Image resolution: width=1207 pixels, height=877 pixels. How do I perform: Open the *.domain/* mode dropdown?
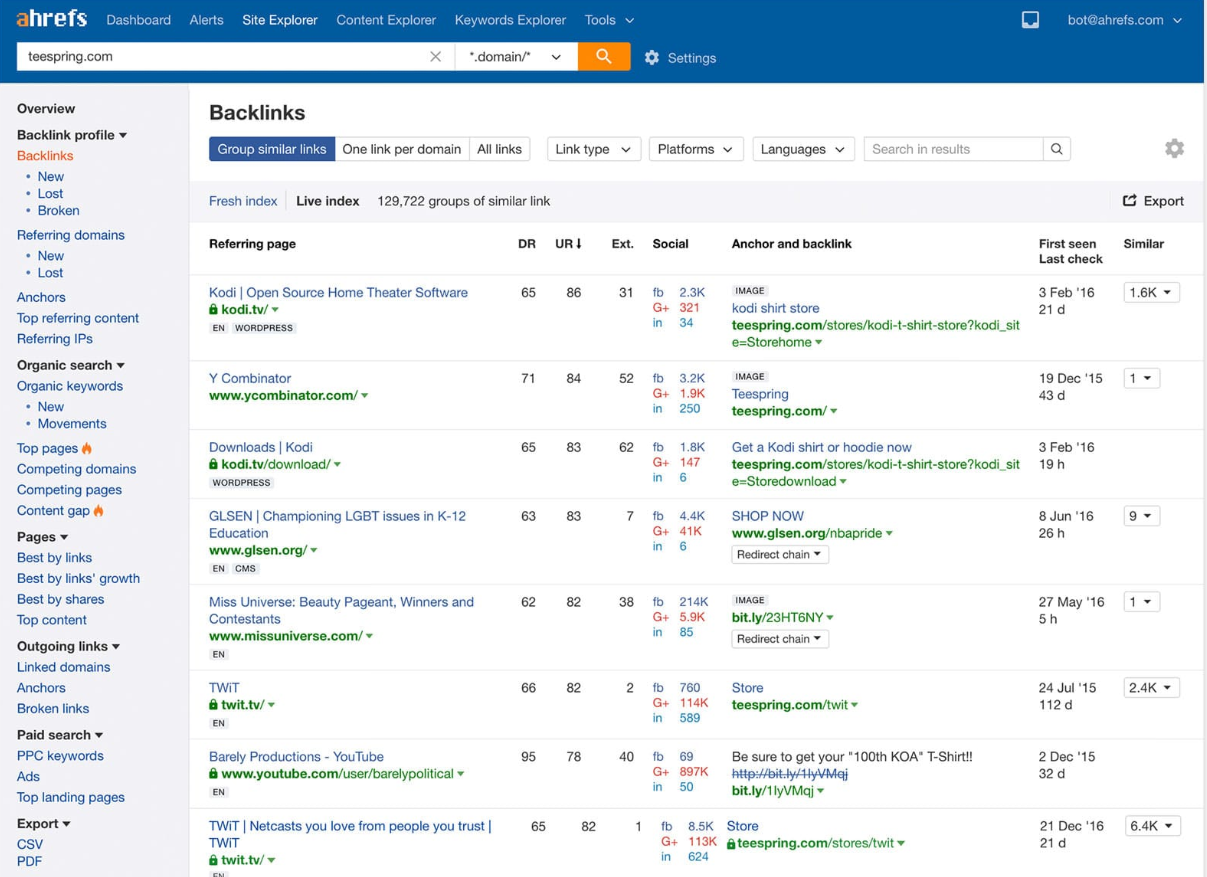coord(515,57)
